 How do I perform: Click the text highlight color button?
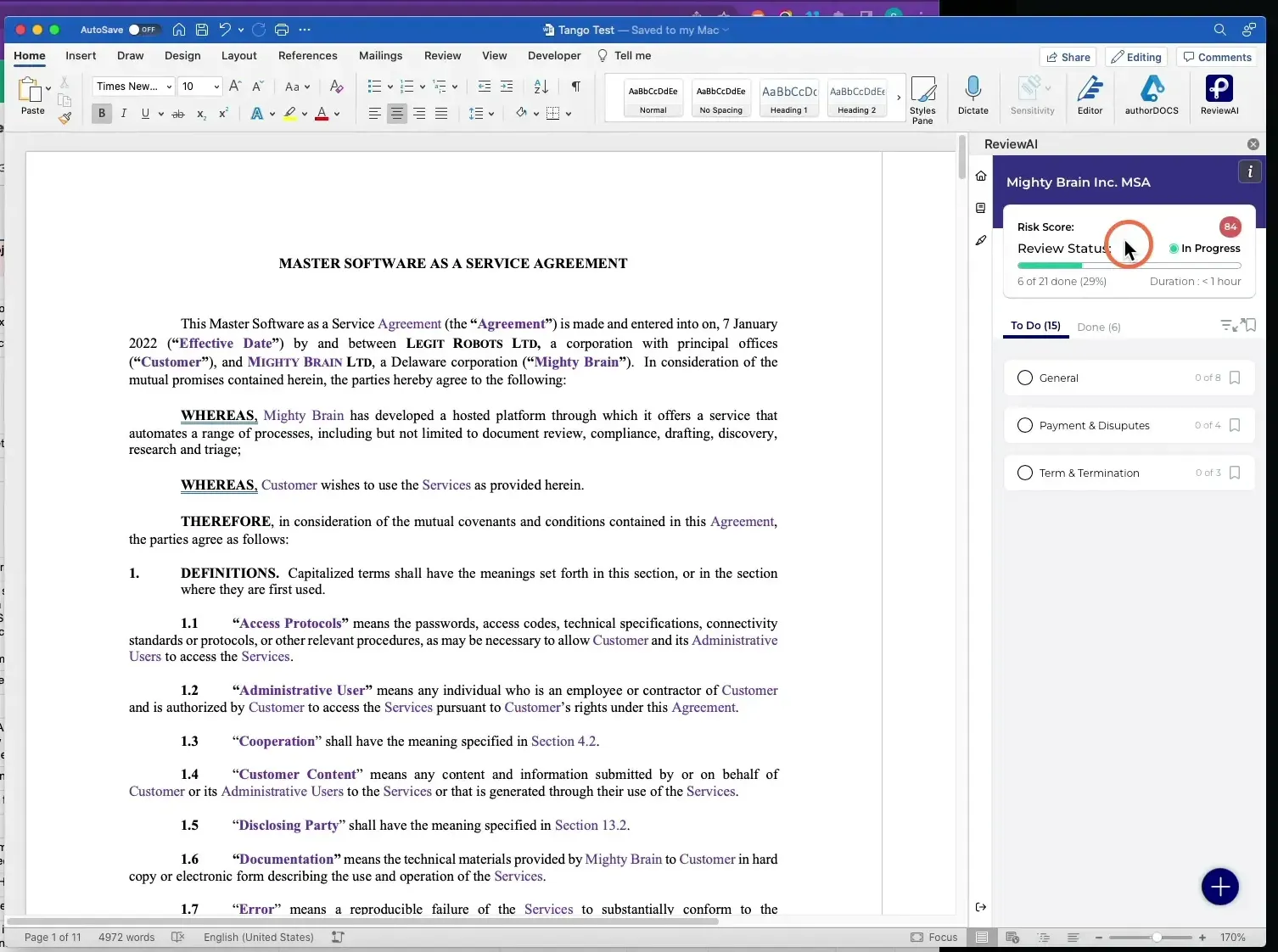click(290, 114)
